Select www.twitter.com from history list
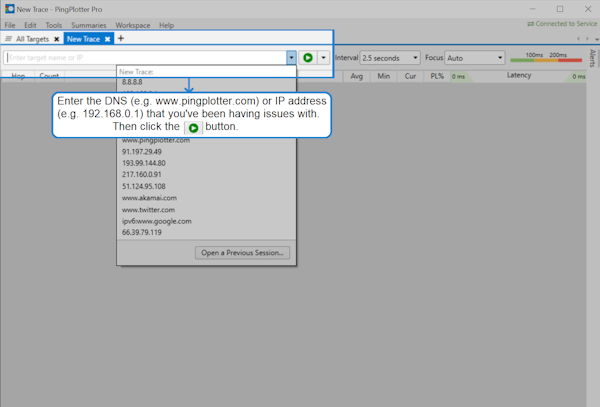600x407 pixels. pyautogui.click(x=149, y=210)
